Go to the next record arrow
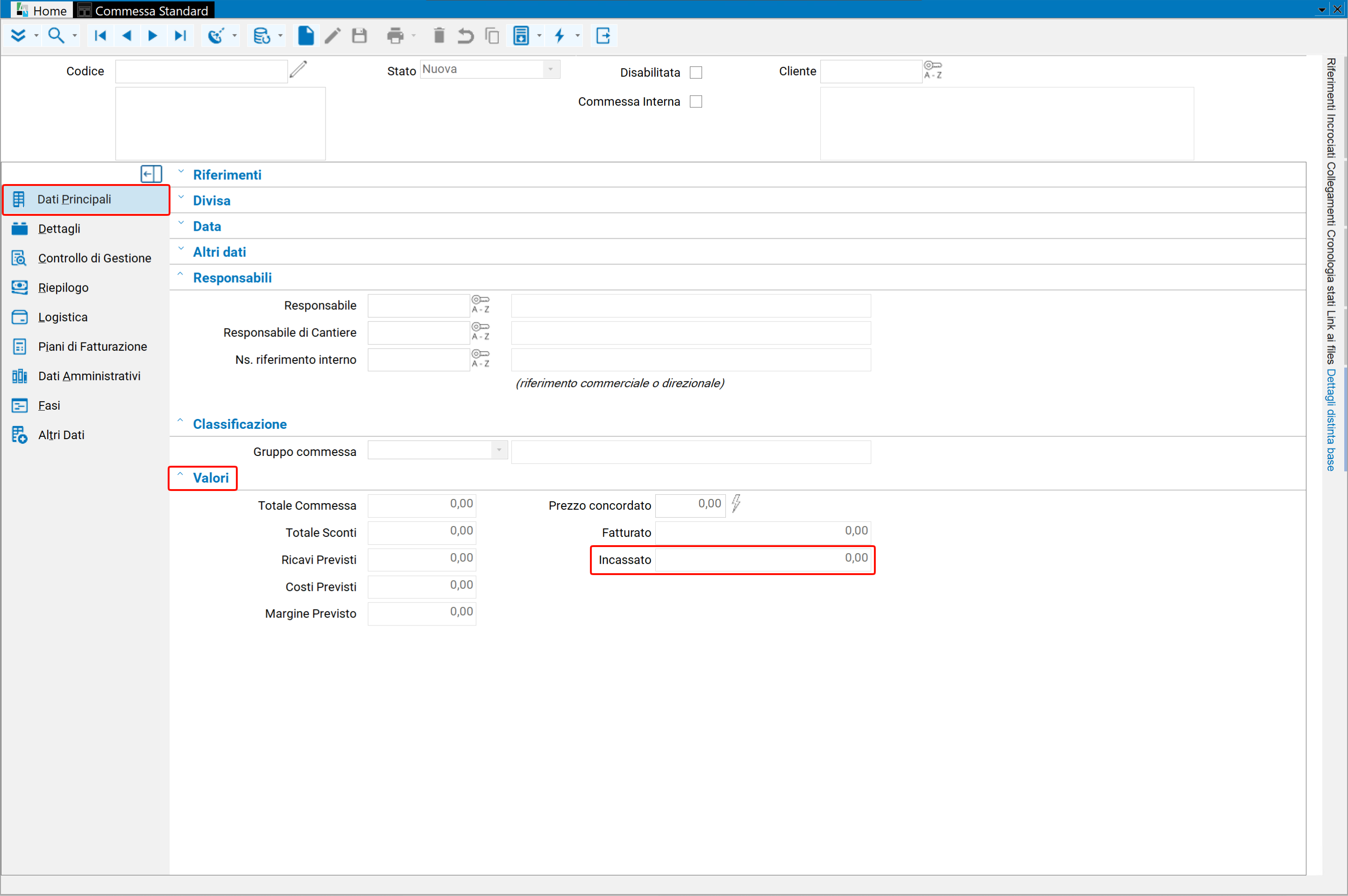 coord(153,36)
